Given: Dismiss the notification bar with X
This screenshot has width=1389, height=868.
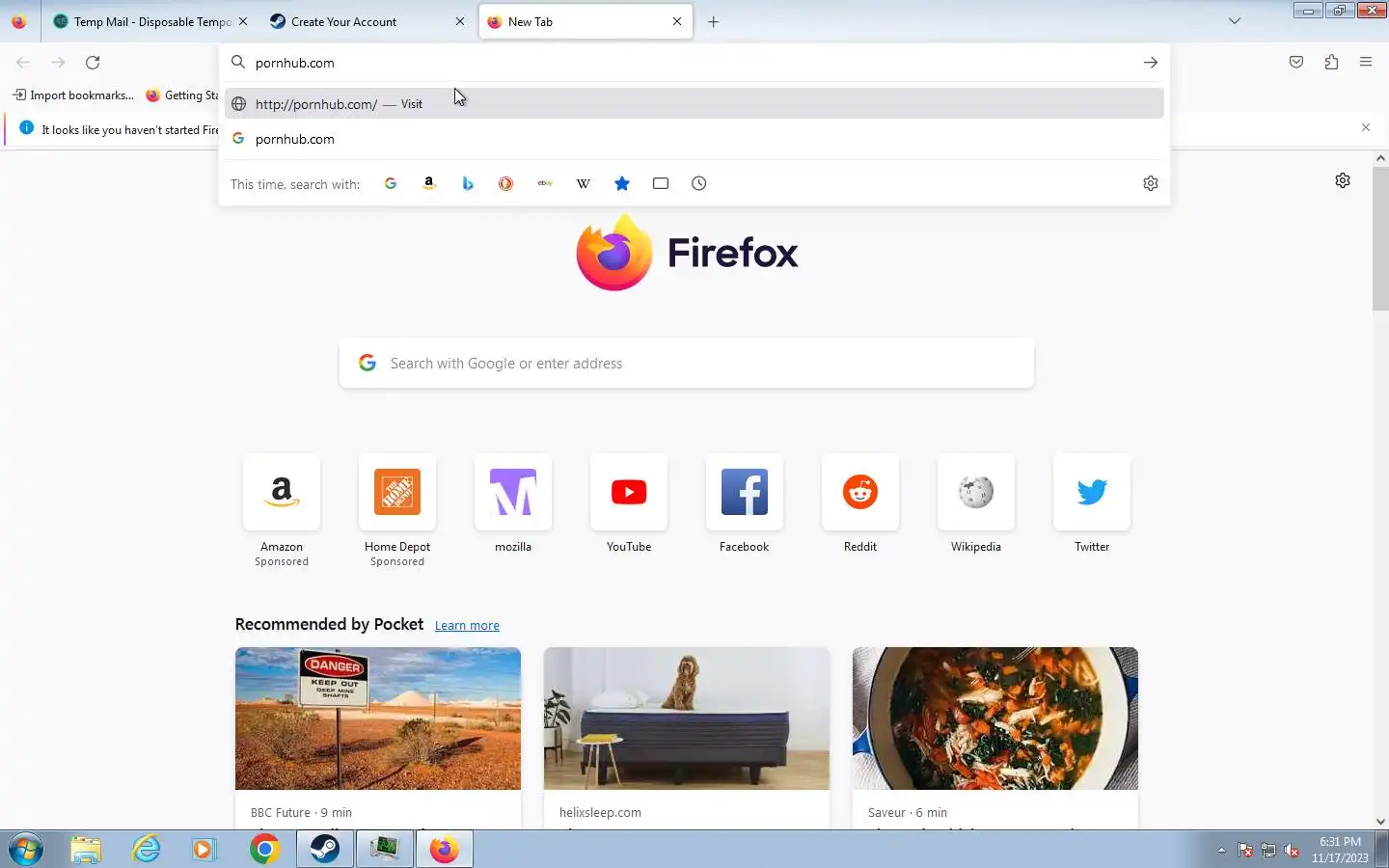Looking at the screenshot, I should coord(1366,127).
